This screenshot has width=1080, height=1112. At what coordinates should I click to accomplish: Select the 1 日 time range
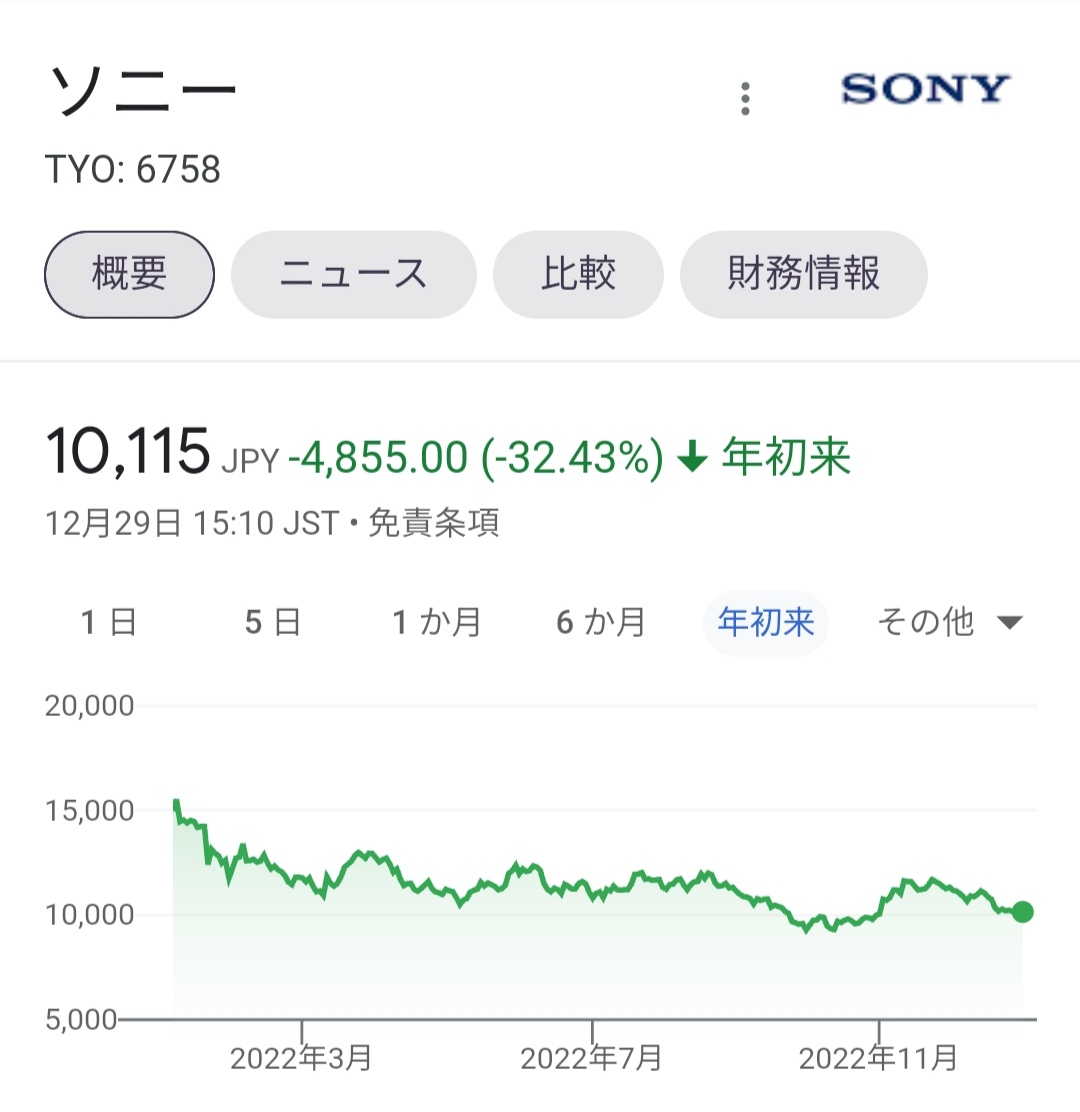(108, 622)
